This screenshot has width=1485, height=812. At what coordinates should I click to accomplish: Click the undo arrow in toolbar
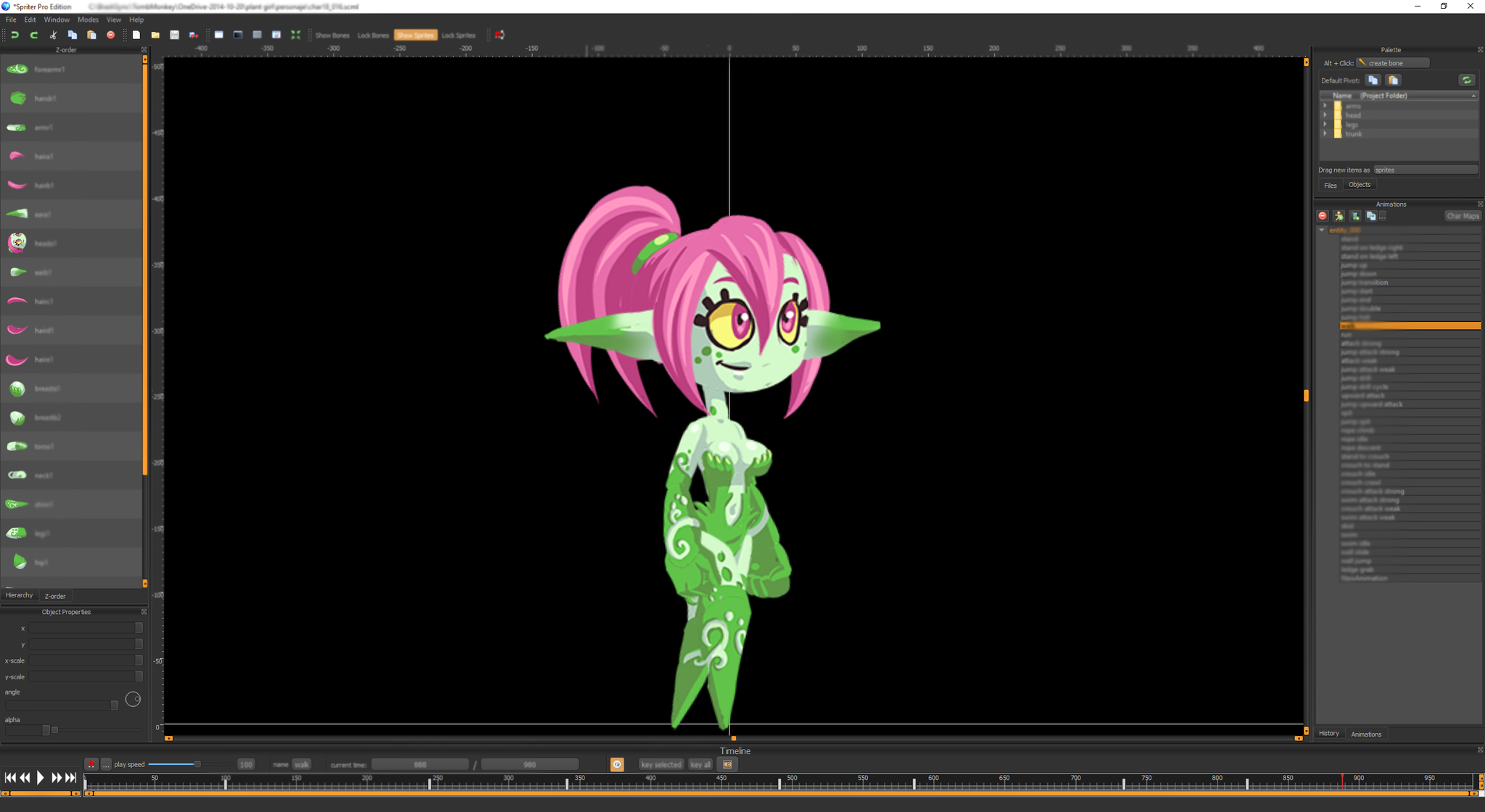click(x=15, y=35)
